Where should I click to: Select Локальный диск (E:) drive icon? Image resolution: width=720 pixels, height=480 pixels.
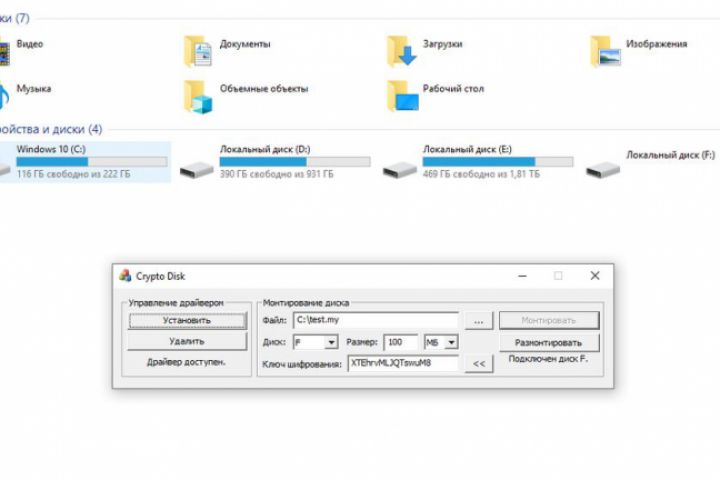(x=400, y=169)
